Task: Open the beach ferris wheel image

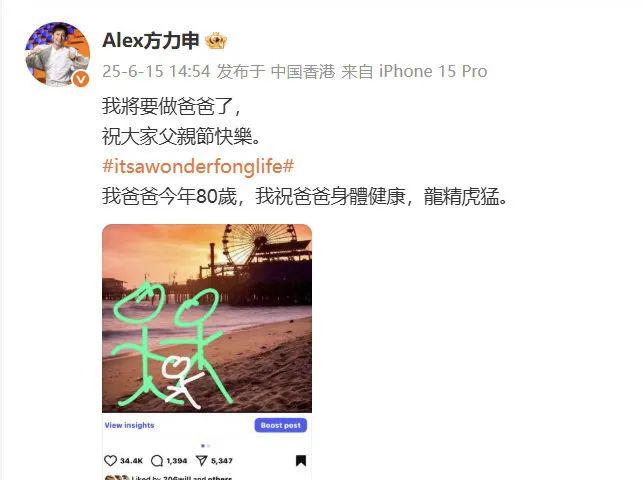Action: 207,318
